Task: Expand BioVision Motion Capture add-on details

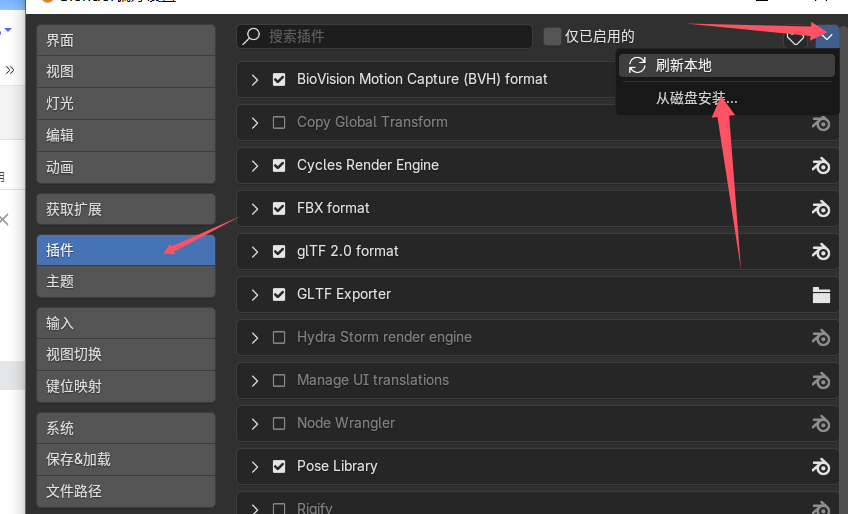Action: click(255, 80)
